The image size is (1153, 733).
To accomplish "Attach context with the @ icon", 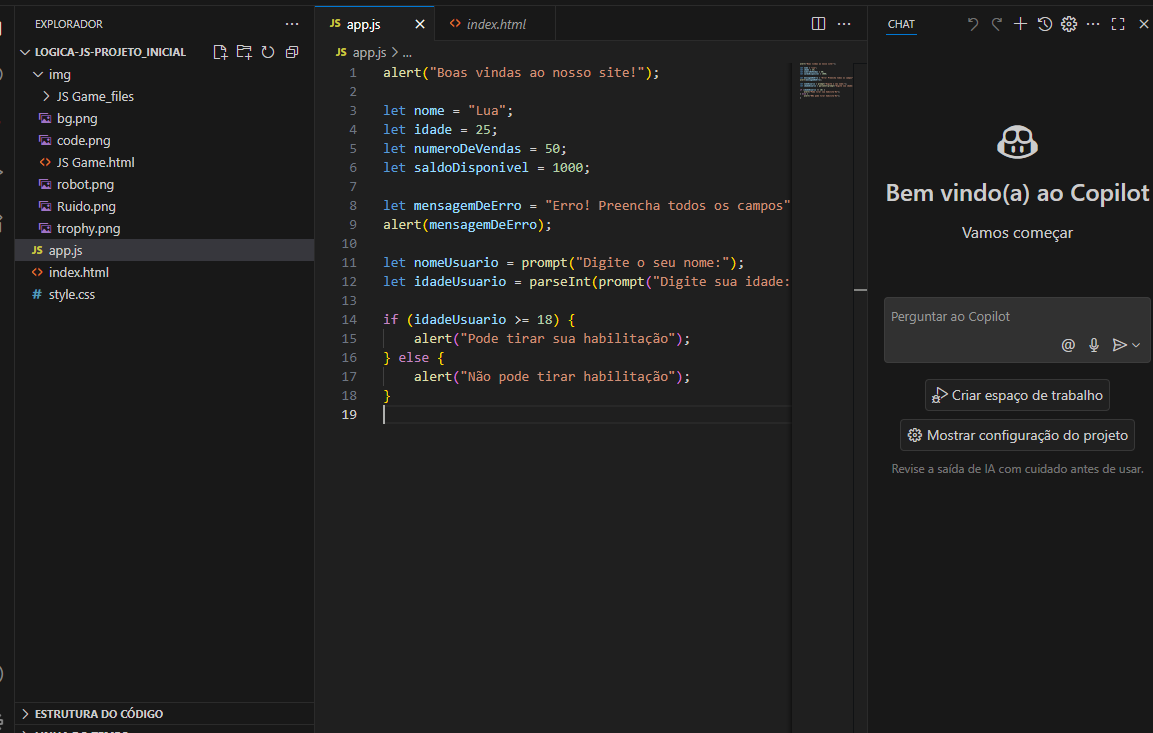I will (x=1068, y=345).
